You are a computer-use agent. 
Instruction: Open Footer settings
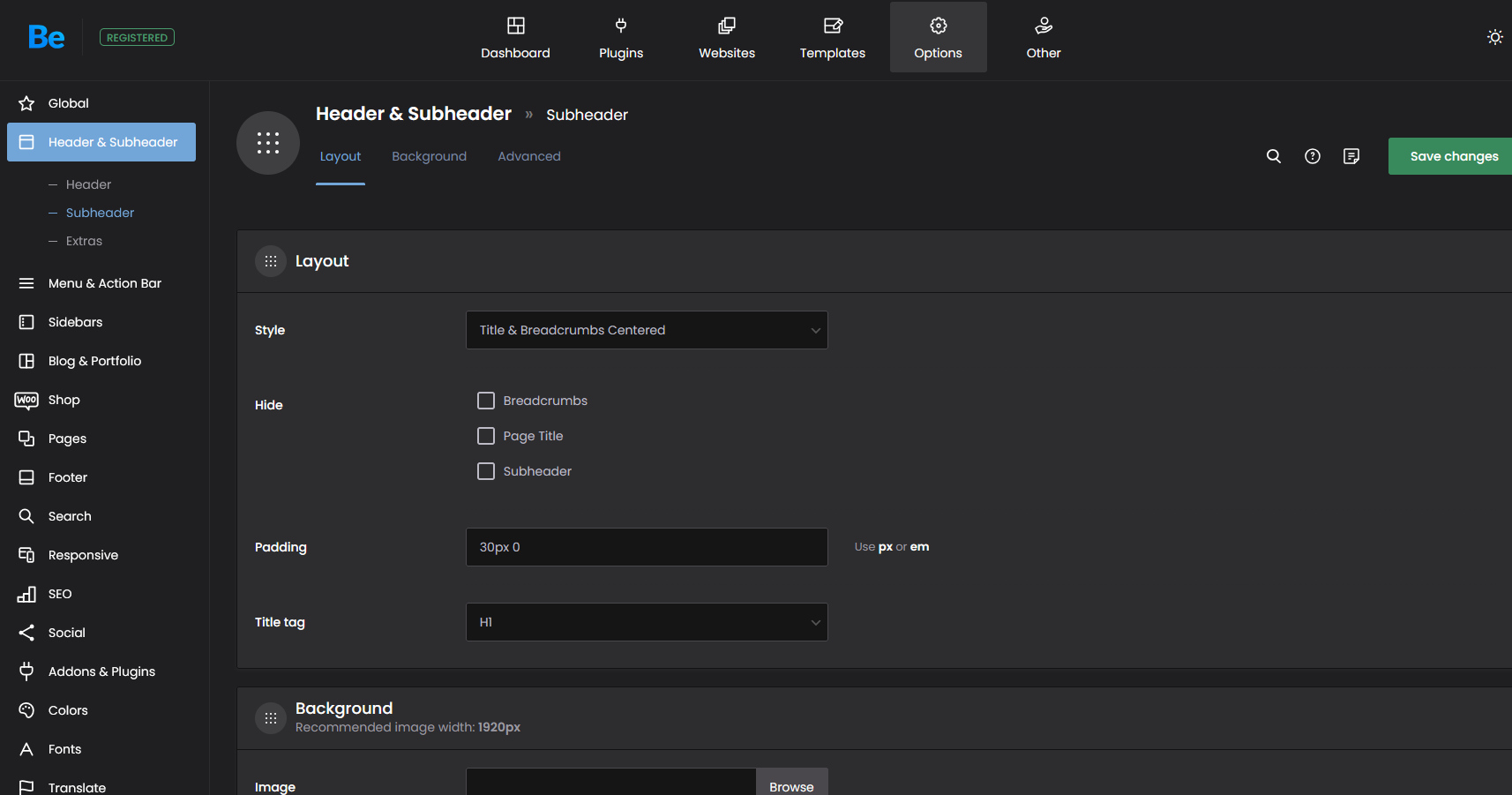click(x=101, y=477)
